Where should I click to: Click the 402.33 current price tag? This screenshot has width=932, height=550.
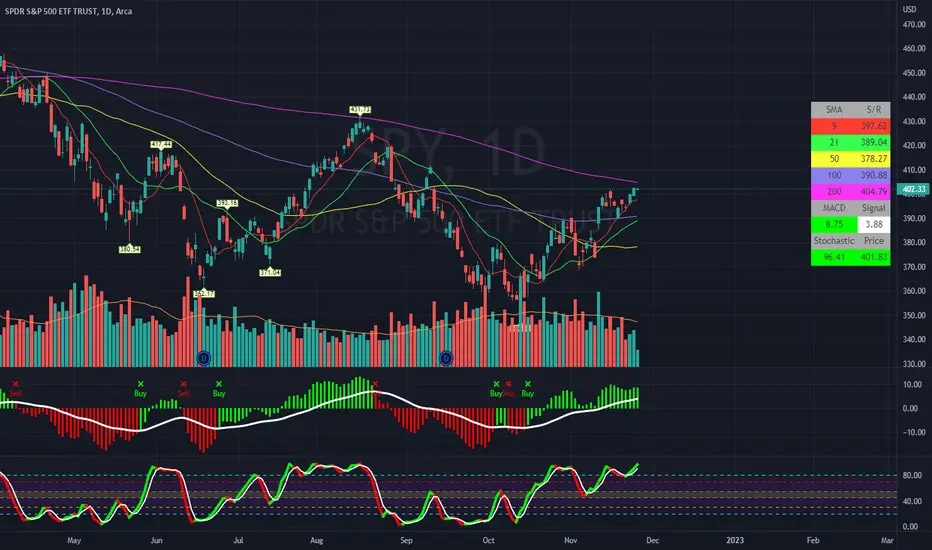[914, 189]
